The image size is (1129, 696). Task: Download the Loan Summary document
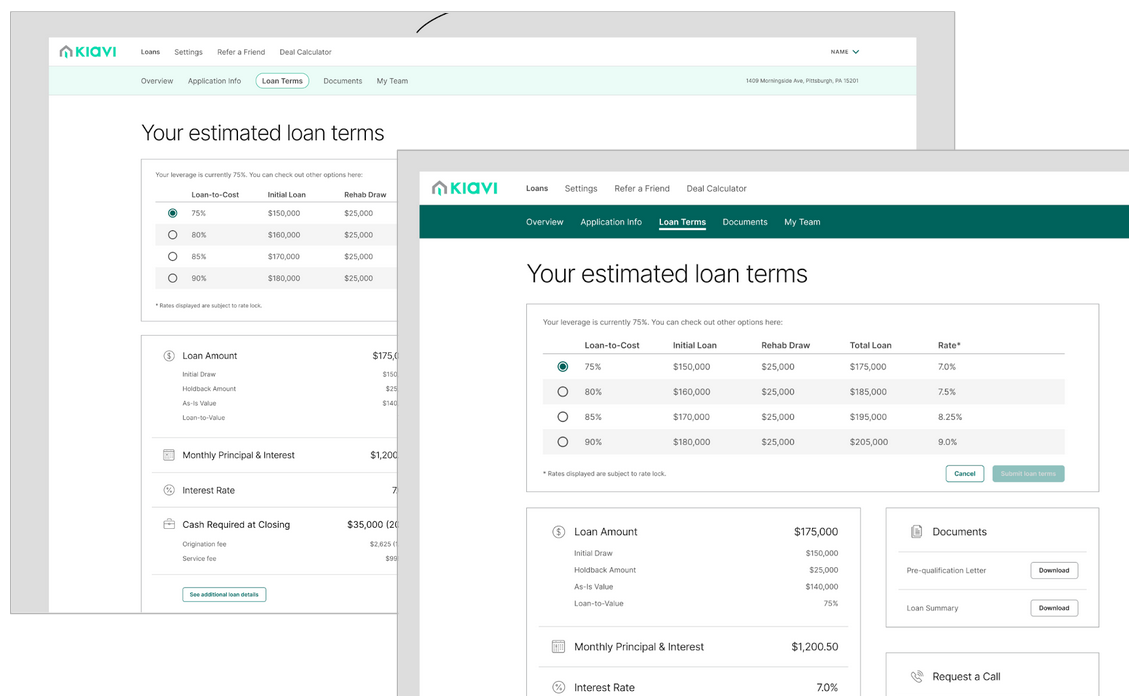[1053, 607]
